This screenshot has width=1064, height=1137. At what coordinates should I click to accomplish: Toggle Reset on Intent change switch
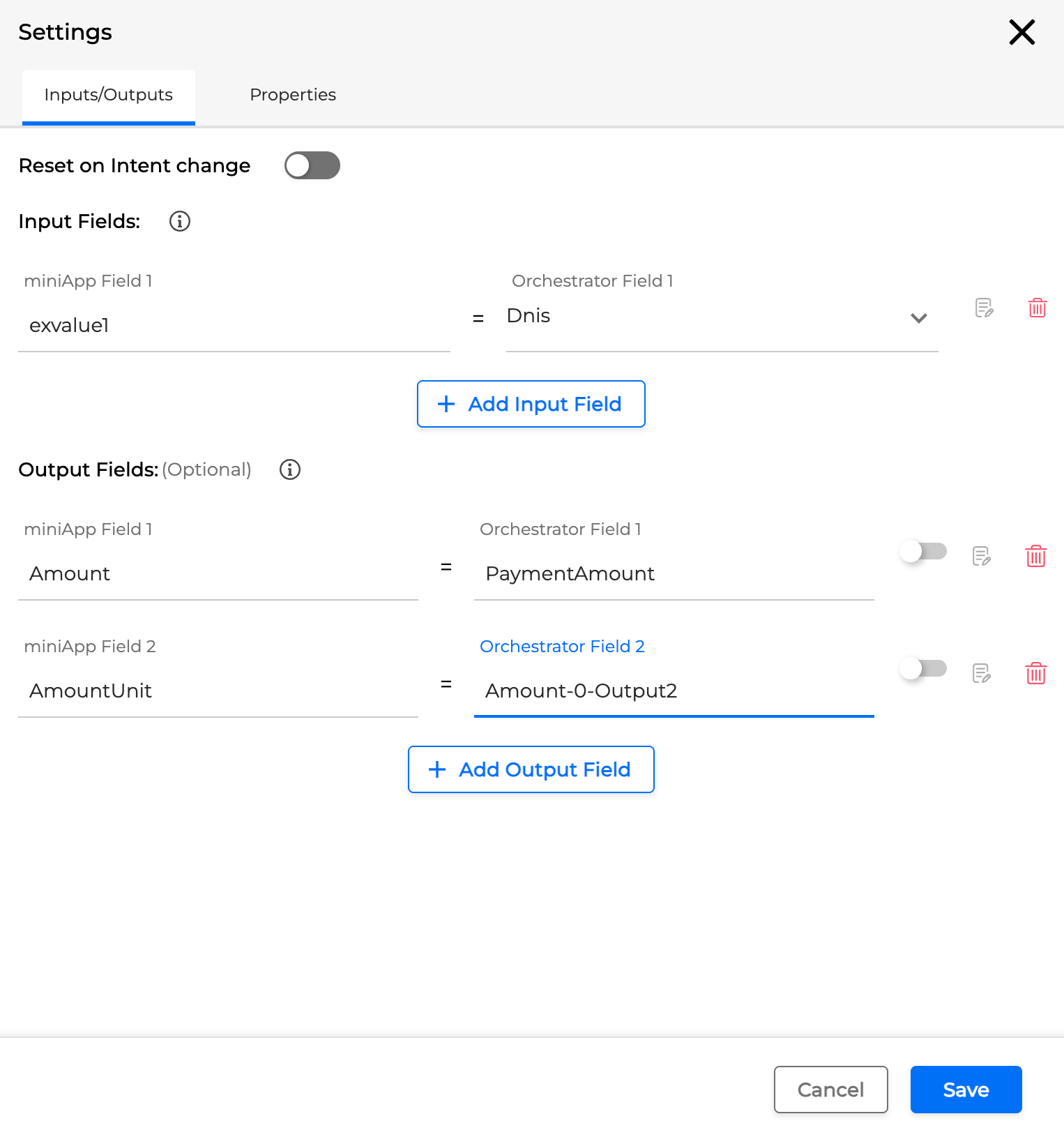(312, 165)
